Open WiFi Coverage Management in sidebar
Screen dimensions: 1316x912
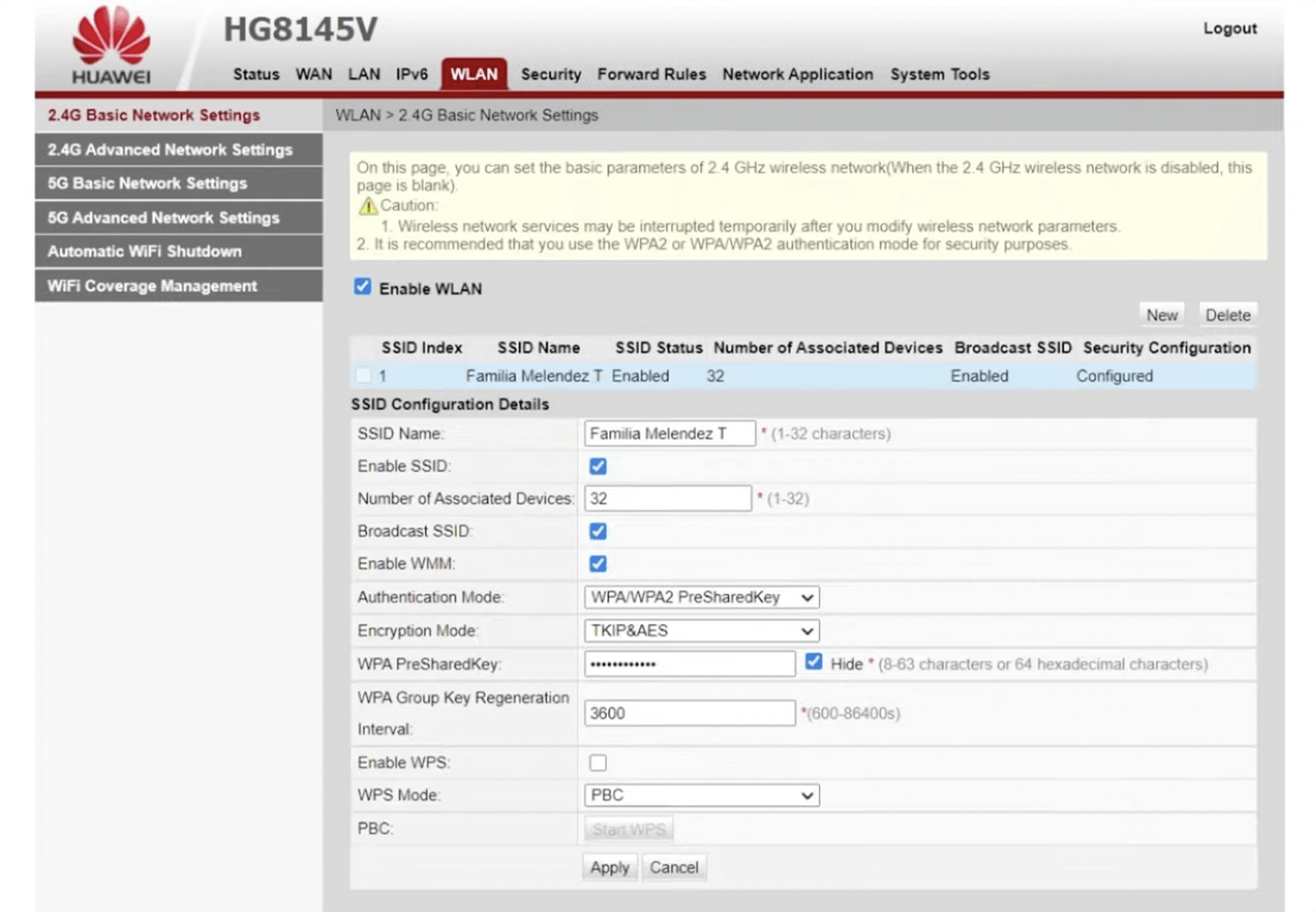point(153,286)
